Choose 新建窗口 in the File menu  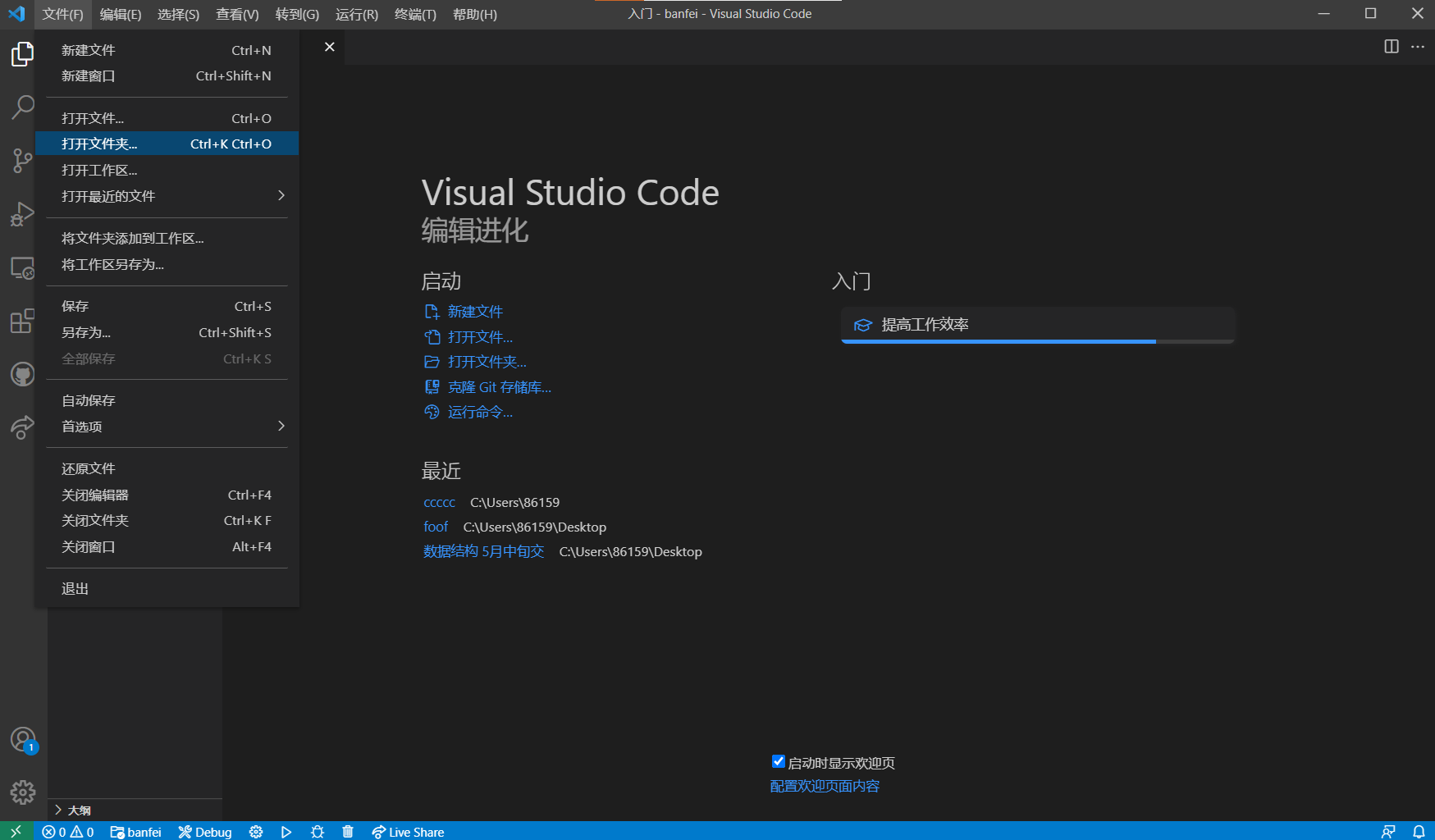167,75
